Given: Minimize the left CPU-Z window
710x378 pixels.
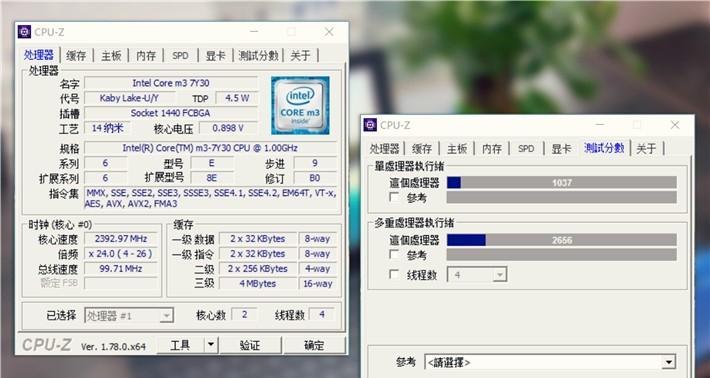Looking at the screenshot, I should tap(254, 32).
